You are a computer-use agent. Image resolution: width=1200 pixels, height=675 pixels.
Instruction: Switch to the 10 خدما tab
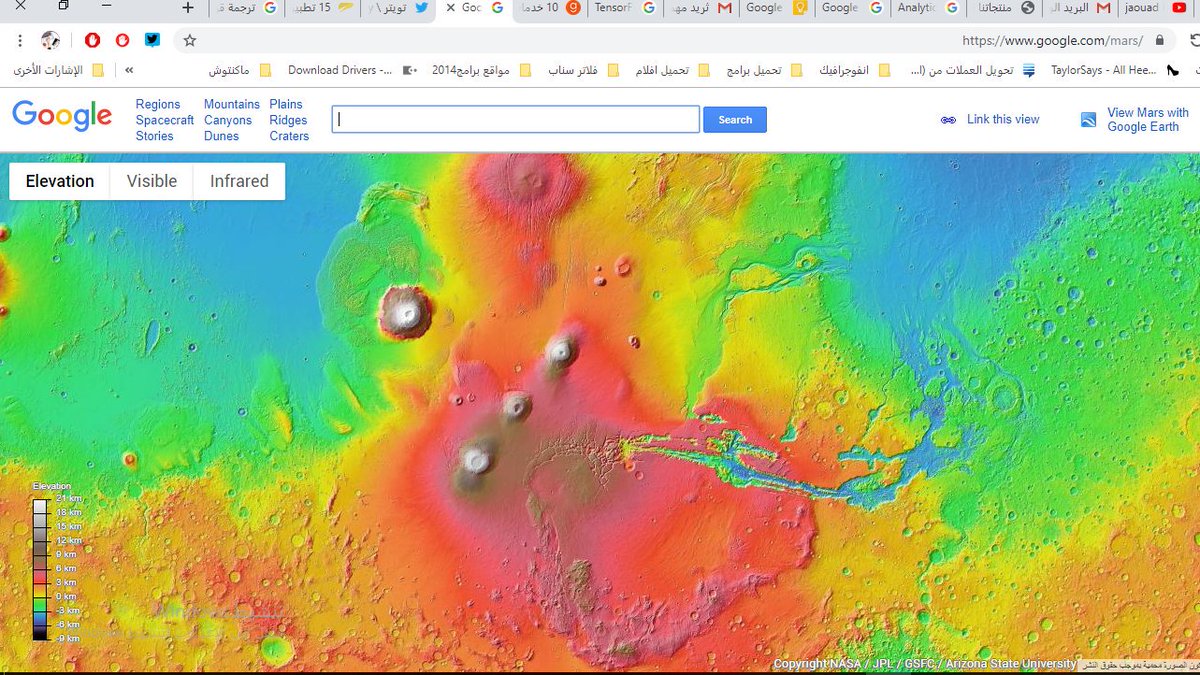pos(548,8)
